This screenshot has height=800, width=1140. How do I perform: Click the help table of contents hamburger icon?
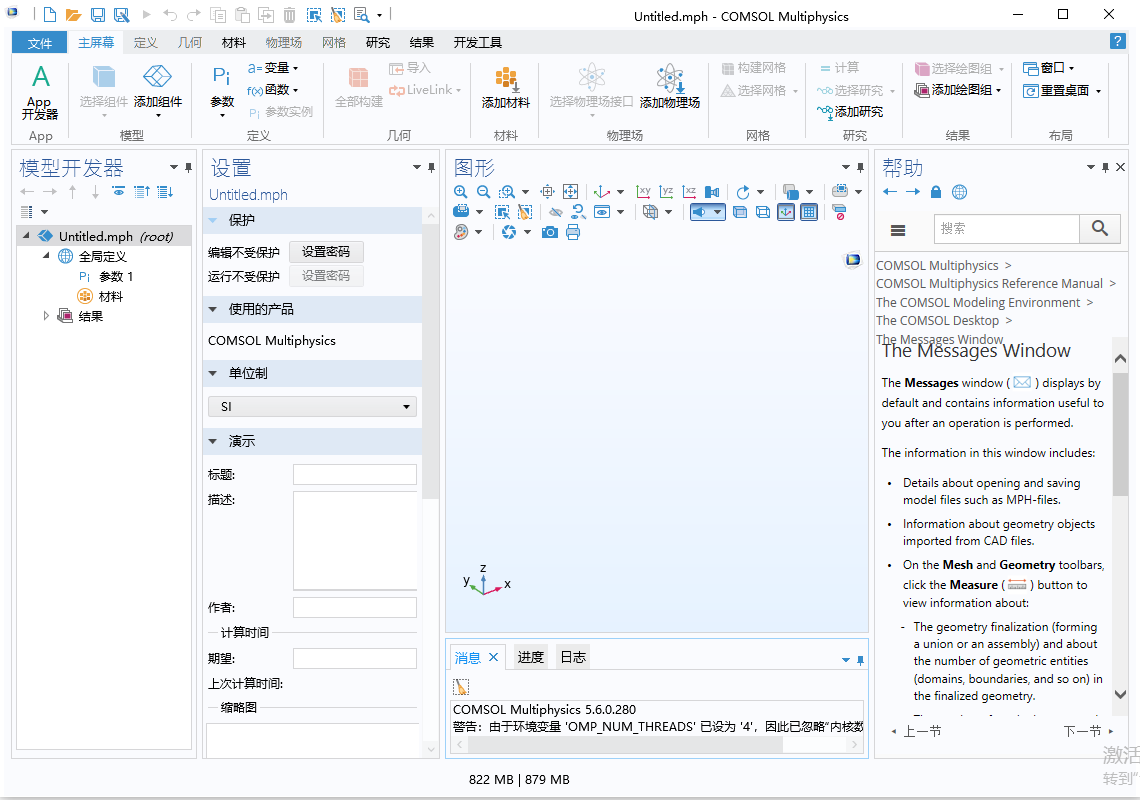(x=898, y=230)
